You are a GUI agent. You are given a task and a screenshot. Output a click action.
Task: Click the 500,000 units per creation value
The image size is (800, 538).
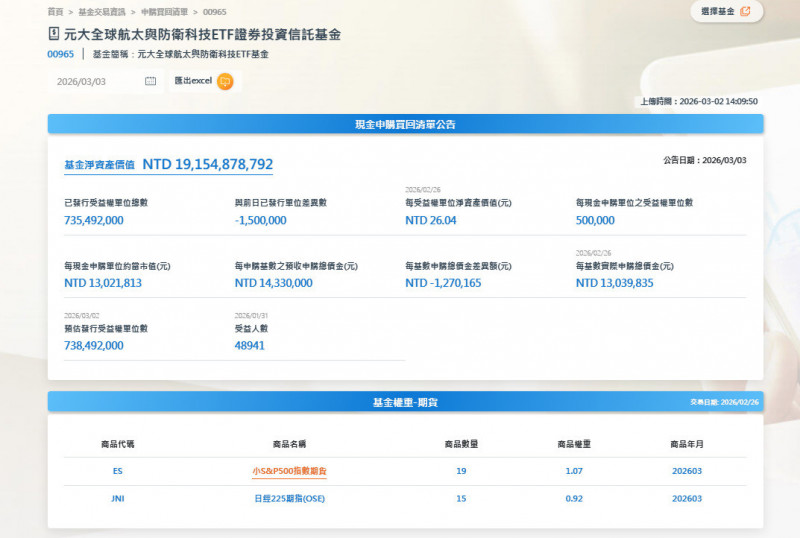[595, 221]
